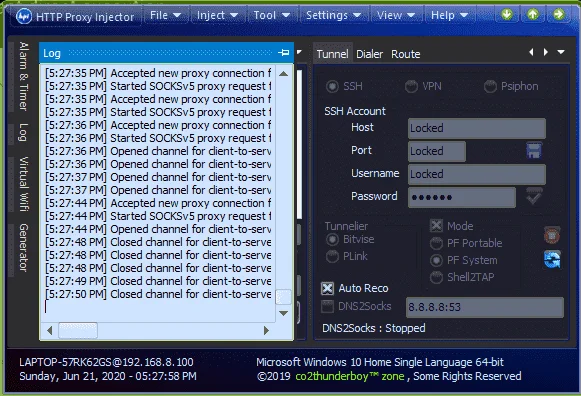Switch to the Dialer tab
This screenshot has width=581, height=396.
pyautogui.click(x=369, y=54)
